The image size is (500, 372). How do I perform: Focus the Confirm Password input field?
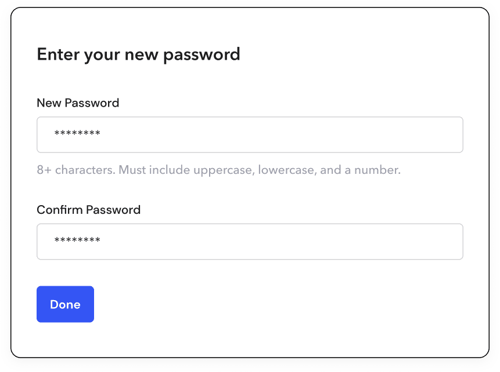(250, 241)
